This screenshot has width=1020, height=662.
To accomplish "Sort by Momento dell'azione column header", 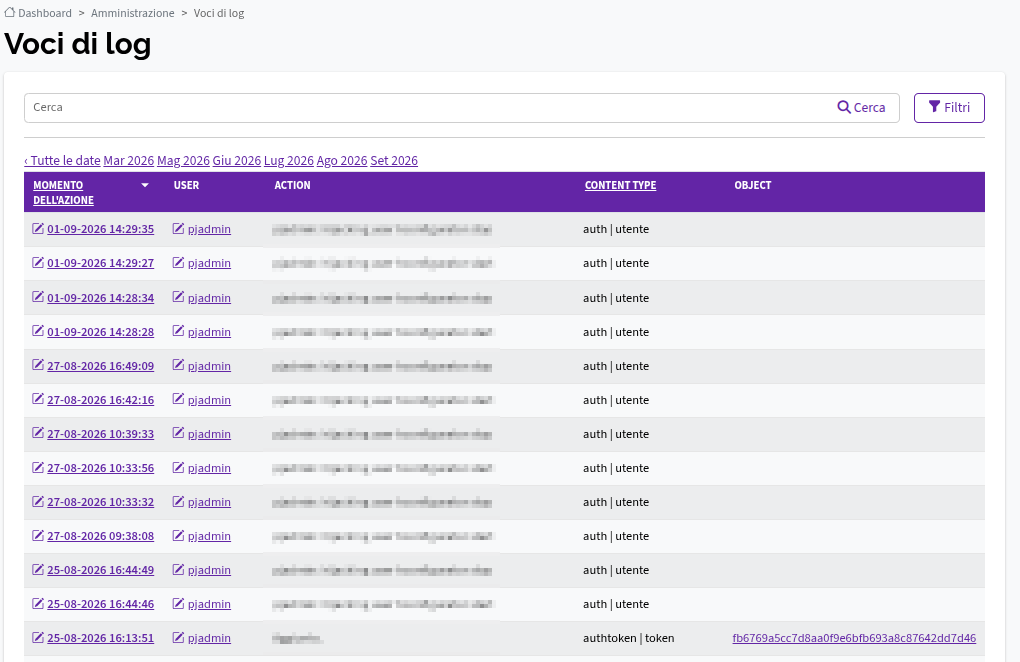I will tap(63, 192).
